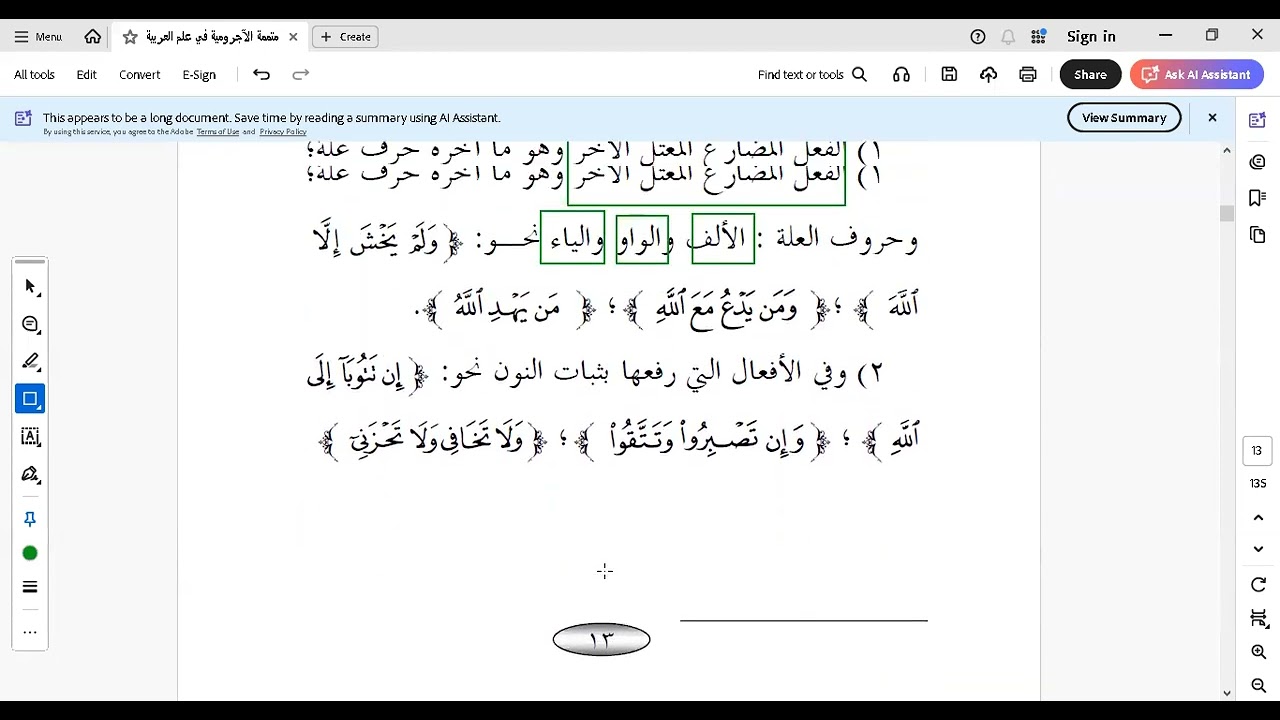This screenshot has height=720, width=1280.
Task: Open the Terms of Use link
Action: click(x=218, y=132)
